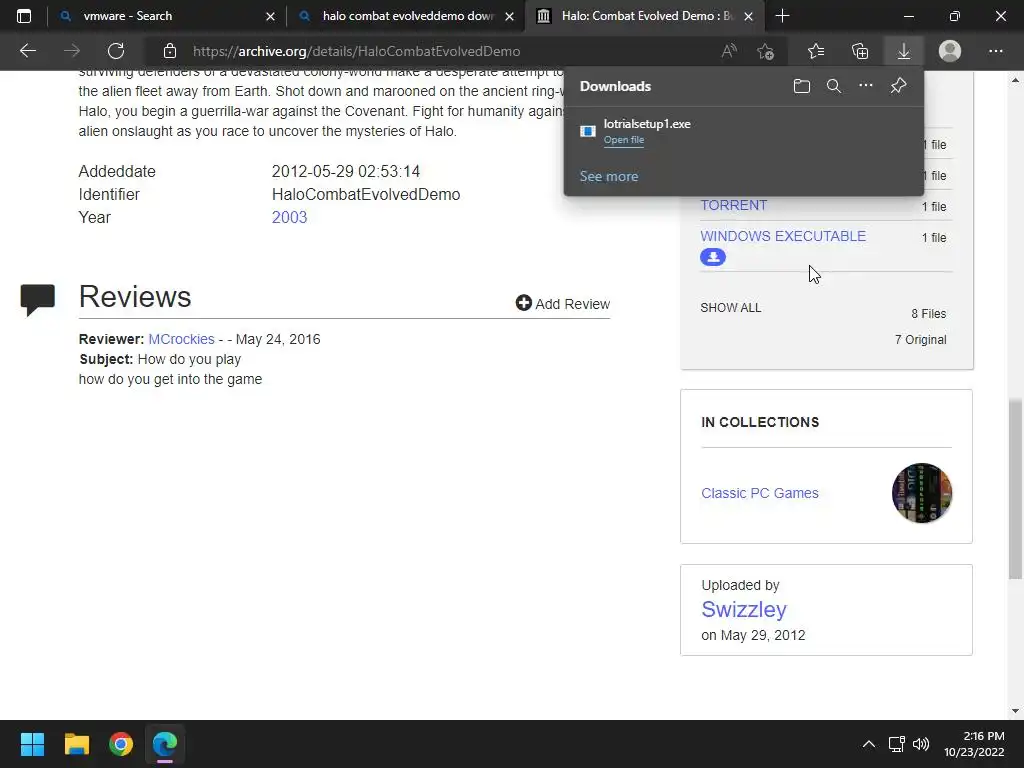Click the TORRENT download link
Viewport: 1024px width, 768px height.
pos(733,205)
